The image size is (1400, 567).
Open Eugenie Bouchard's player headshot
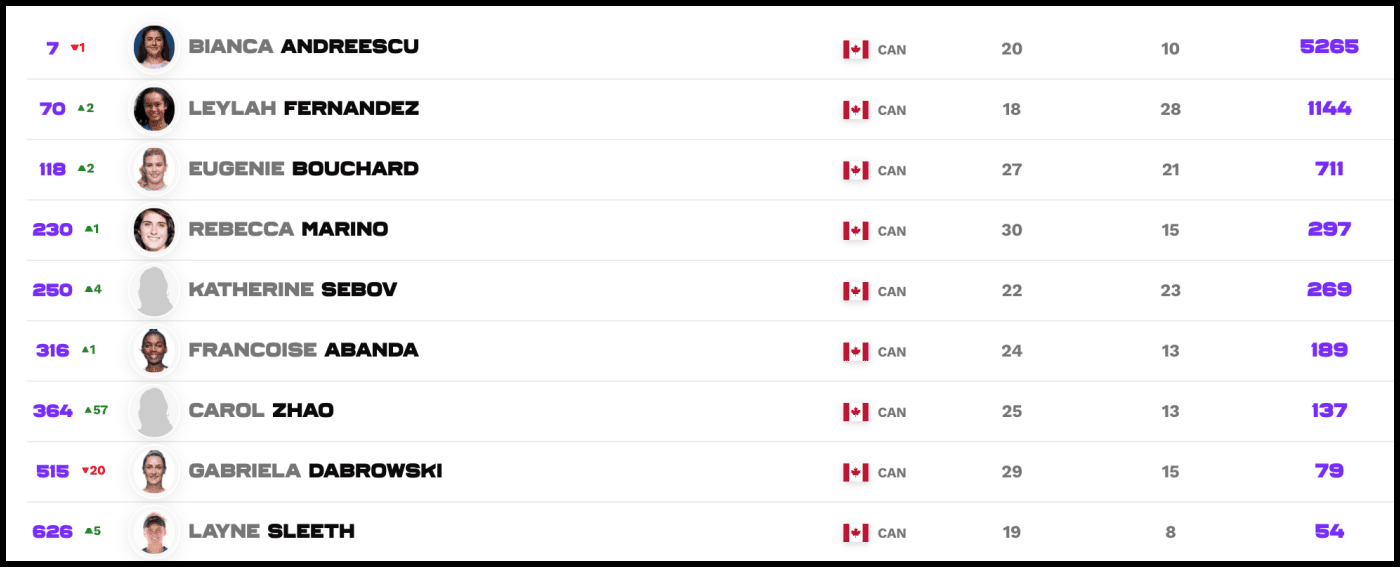point(154,169)
